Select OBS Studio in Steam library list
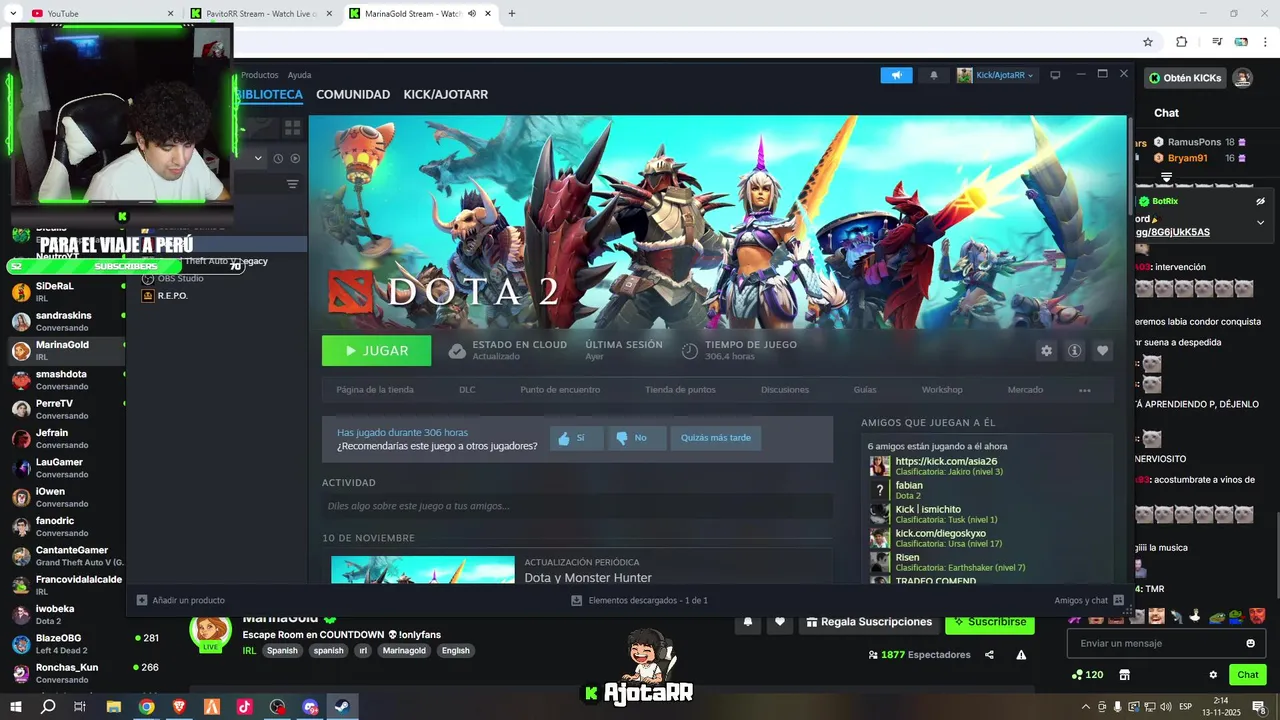This screenshot has height=720, width=1280. coord(174,278)
